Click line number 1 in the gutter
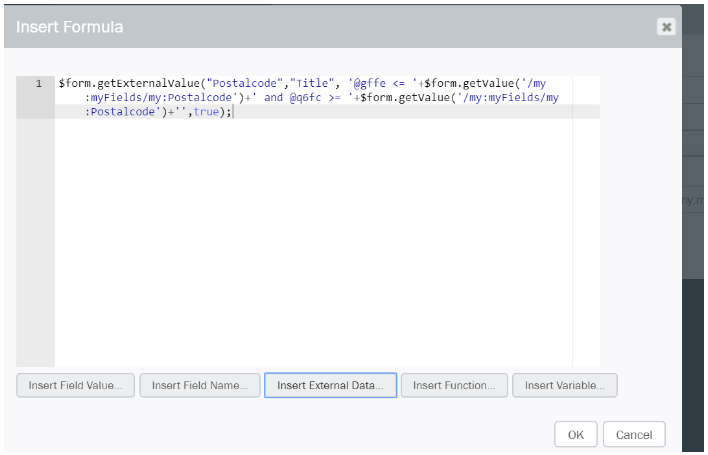 [x=38, y=84]
